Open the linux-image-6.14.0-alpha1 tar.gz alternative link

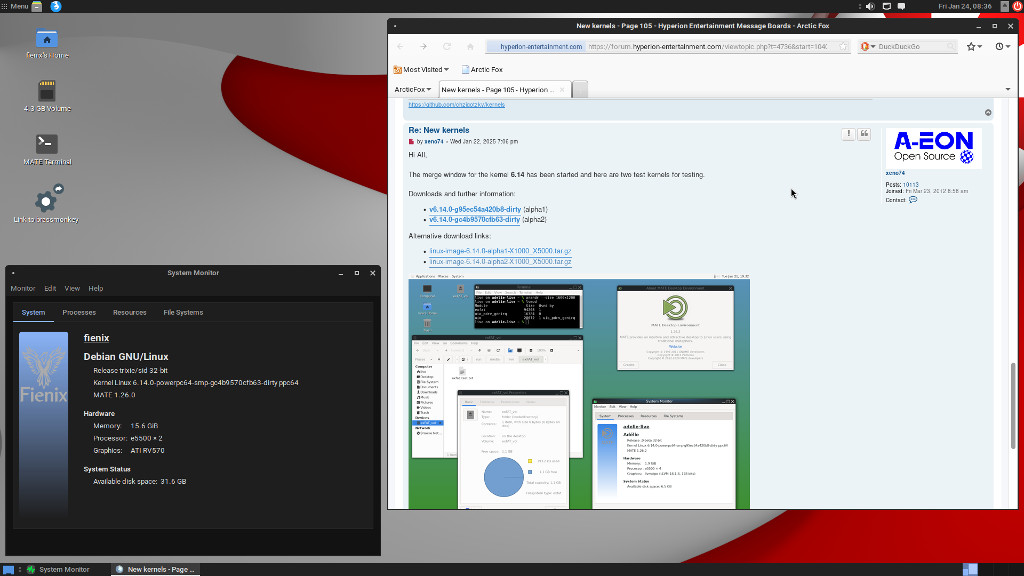(x=500, y=251)
